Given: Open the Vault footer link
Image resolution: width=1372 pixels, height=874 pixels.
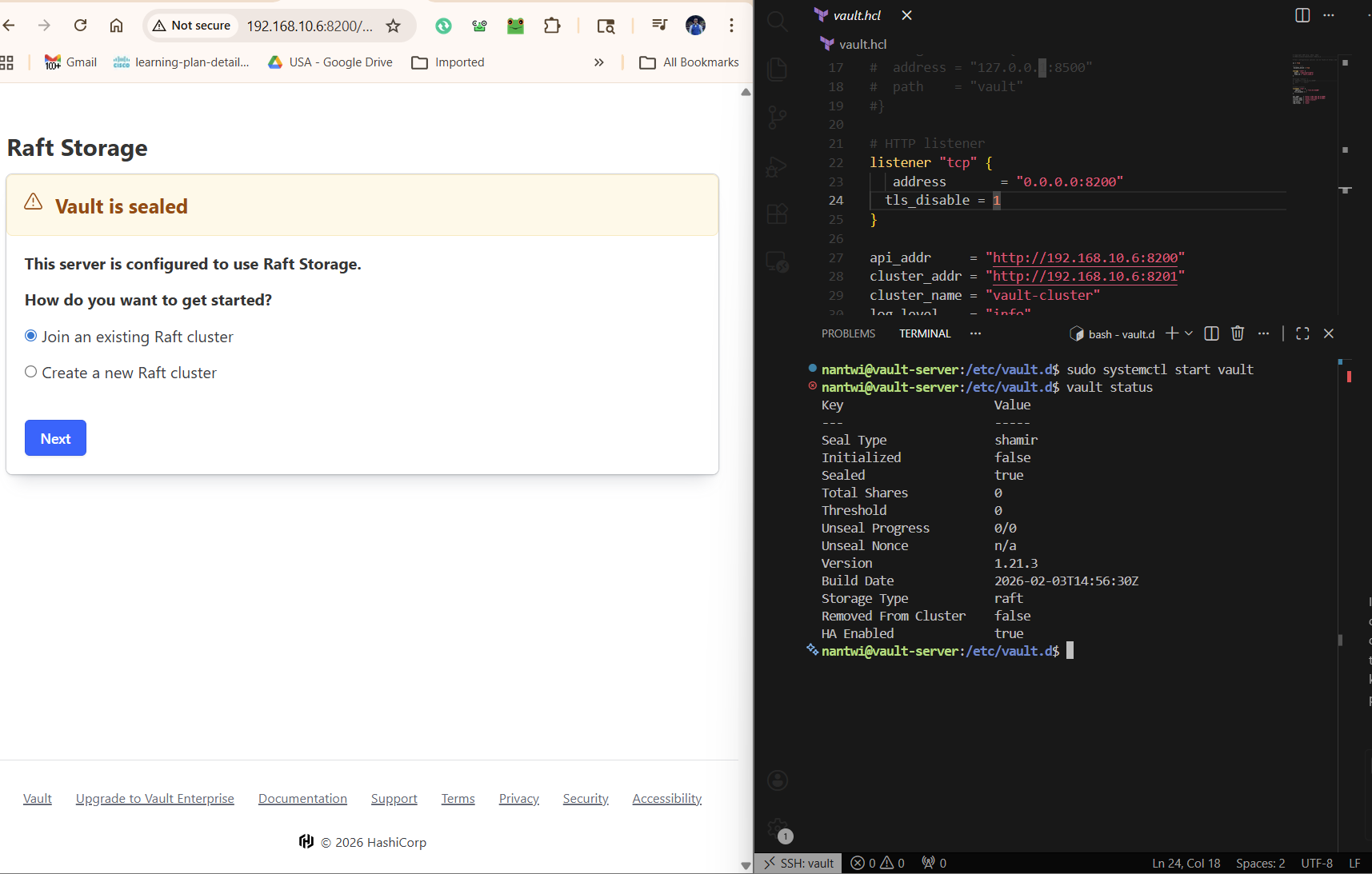Looking at the screenshot, I should point(38,799).
